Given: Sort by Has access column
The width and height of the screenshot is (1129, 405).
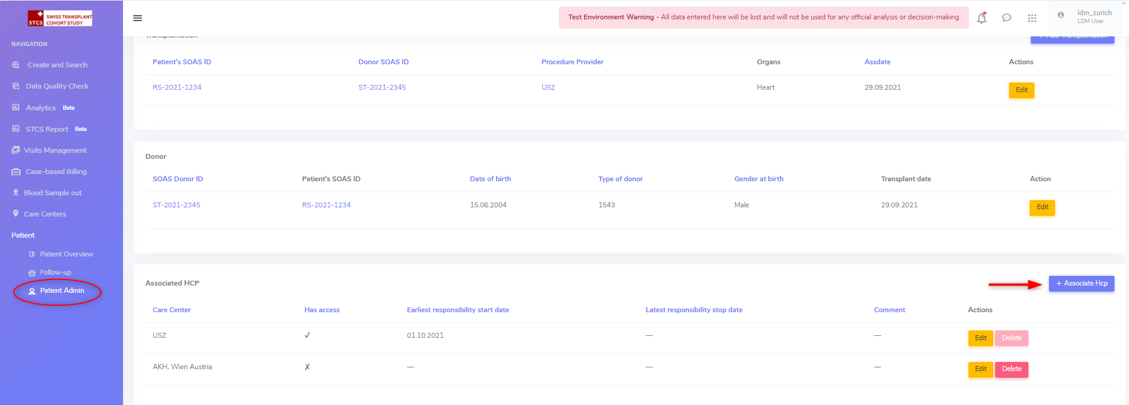Looking at the screenshot, I should click(322, 310).
